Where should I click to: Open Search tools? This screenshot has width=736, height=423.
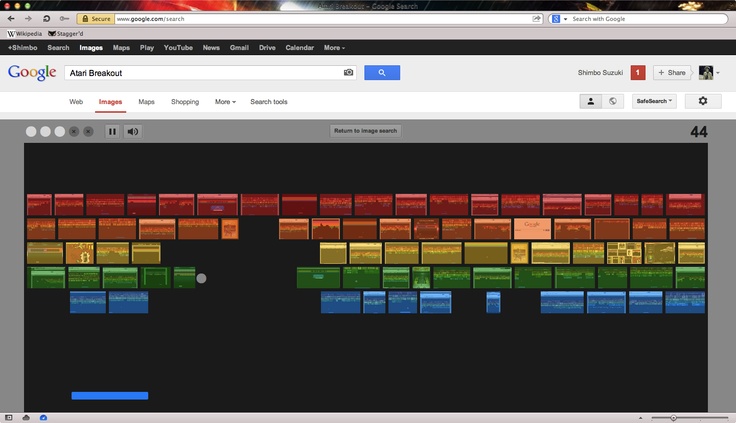point(268,102)
